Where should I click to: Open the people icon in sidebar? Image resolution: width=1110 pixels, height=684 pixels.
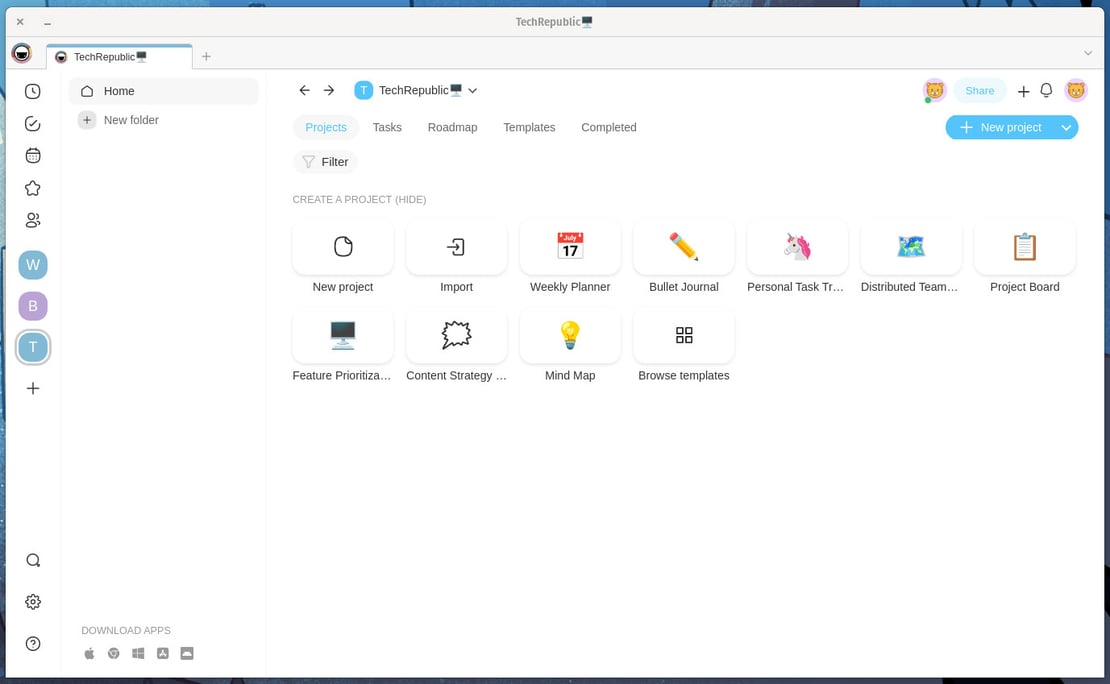pos(33,220)
